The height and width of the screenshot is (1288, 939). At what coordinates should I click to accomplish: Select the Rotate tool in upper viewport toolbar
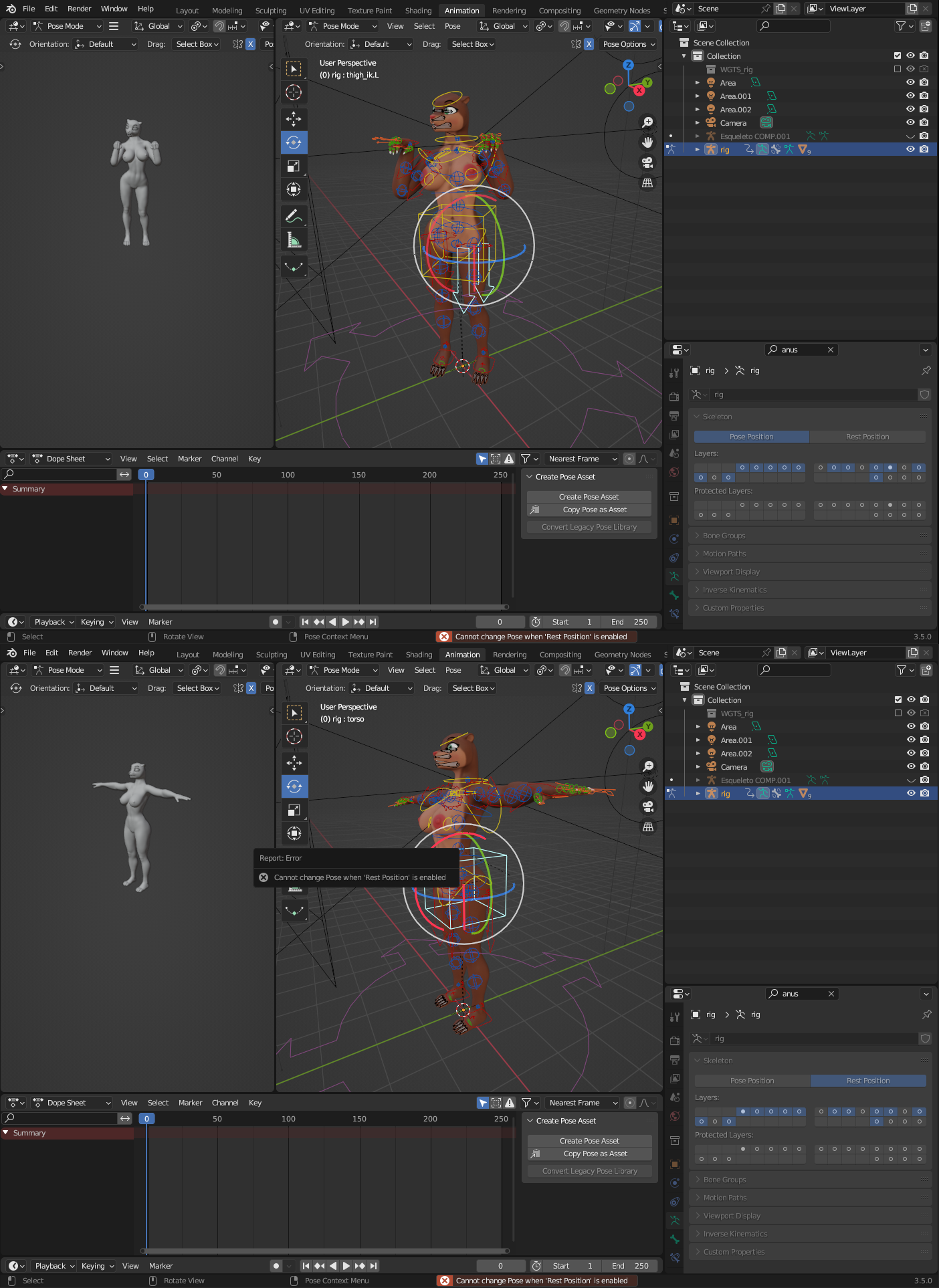pyautogui.click(x=294, y=142)
